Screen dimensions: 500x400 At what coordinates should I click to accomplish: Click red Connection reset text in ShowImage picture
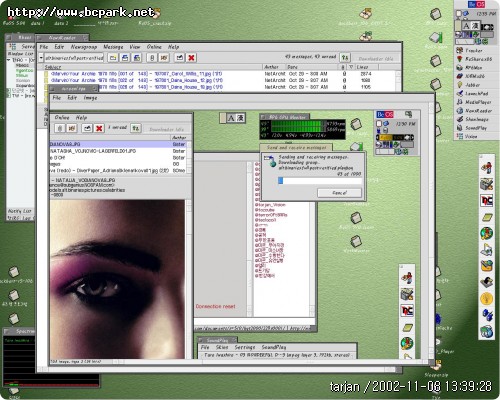[215, 306]
